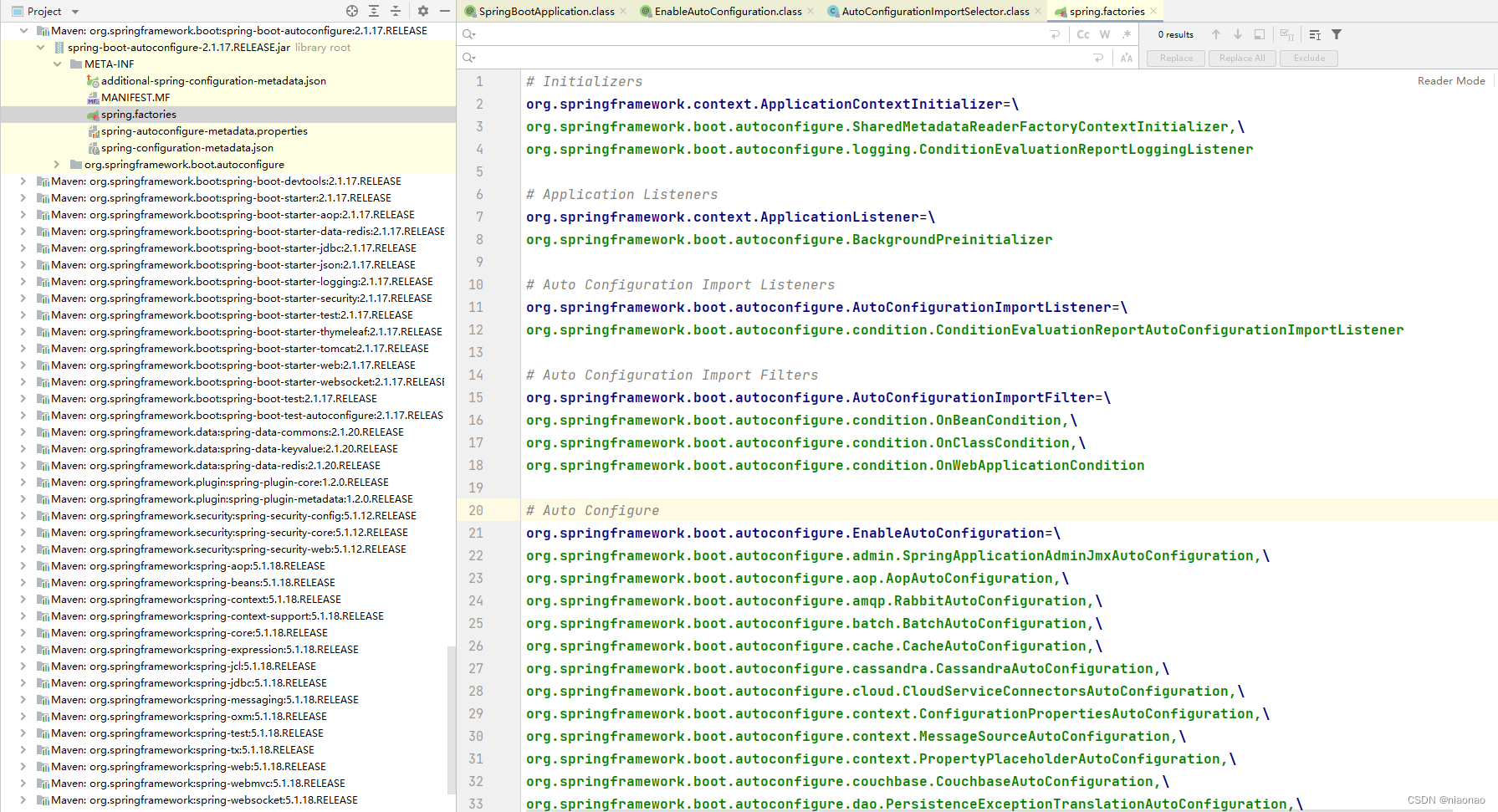
Task: Click the Replace button
Action: [1176, 58]
